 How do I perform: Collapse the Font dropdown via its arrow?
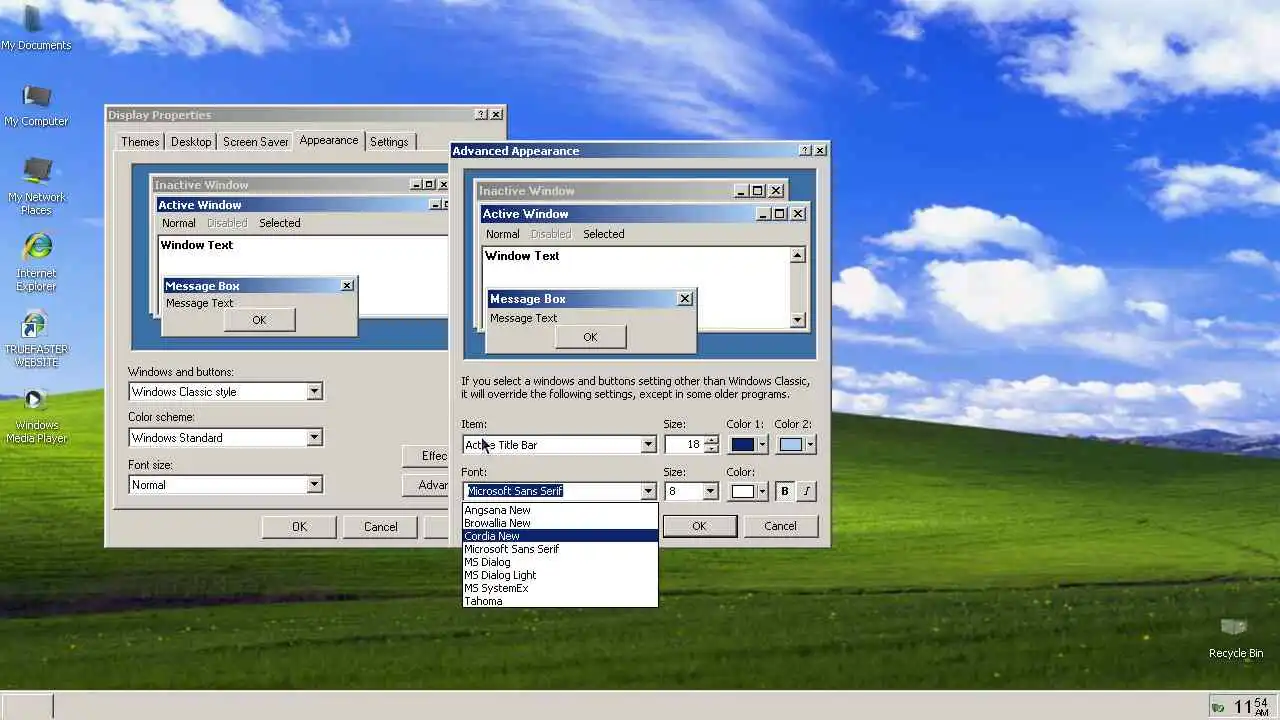648,491
